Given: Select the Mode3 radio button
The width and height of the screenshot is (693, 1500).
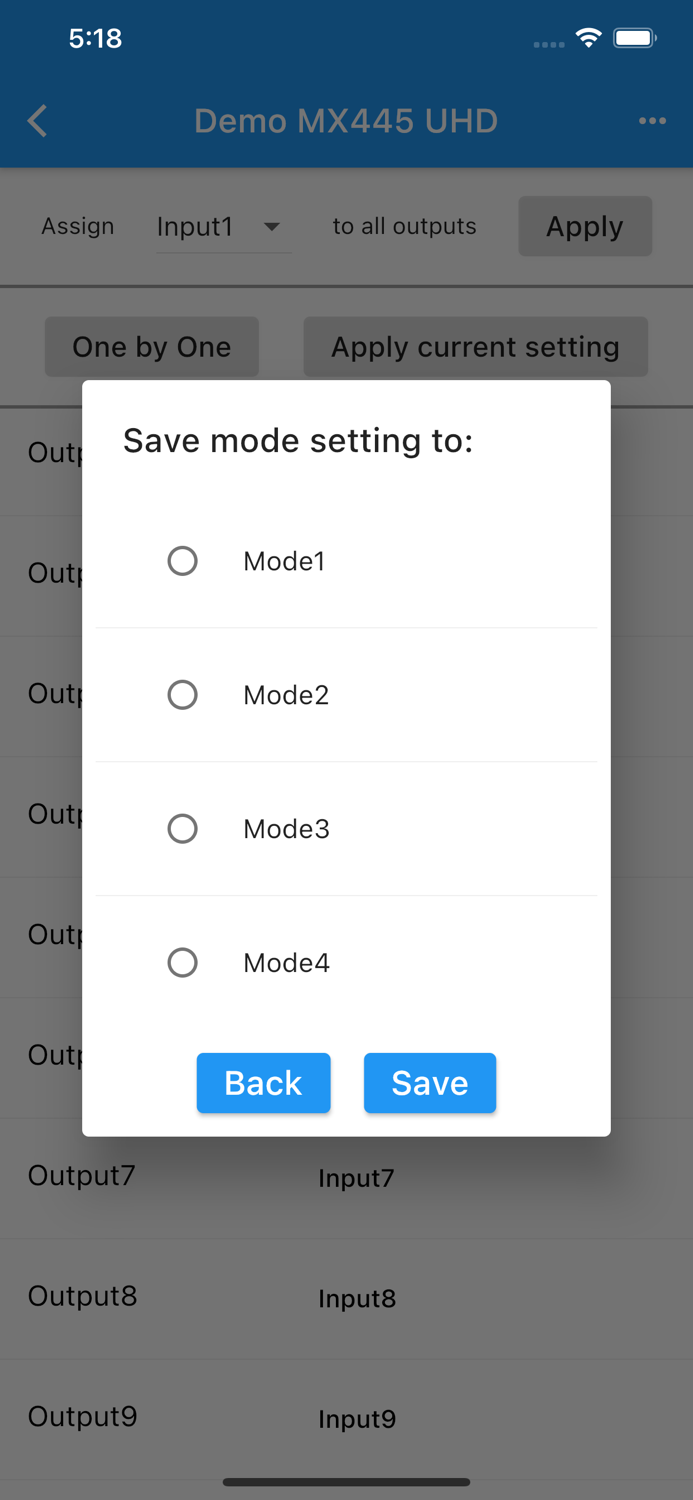Looking at the screenshot, I should pyautogui.click(x=182, y=829).
